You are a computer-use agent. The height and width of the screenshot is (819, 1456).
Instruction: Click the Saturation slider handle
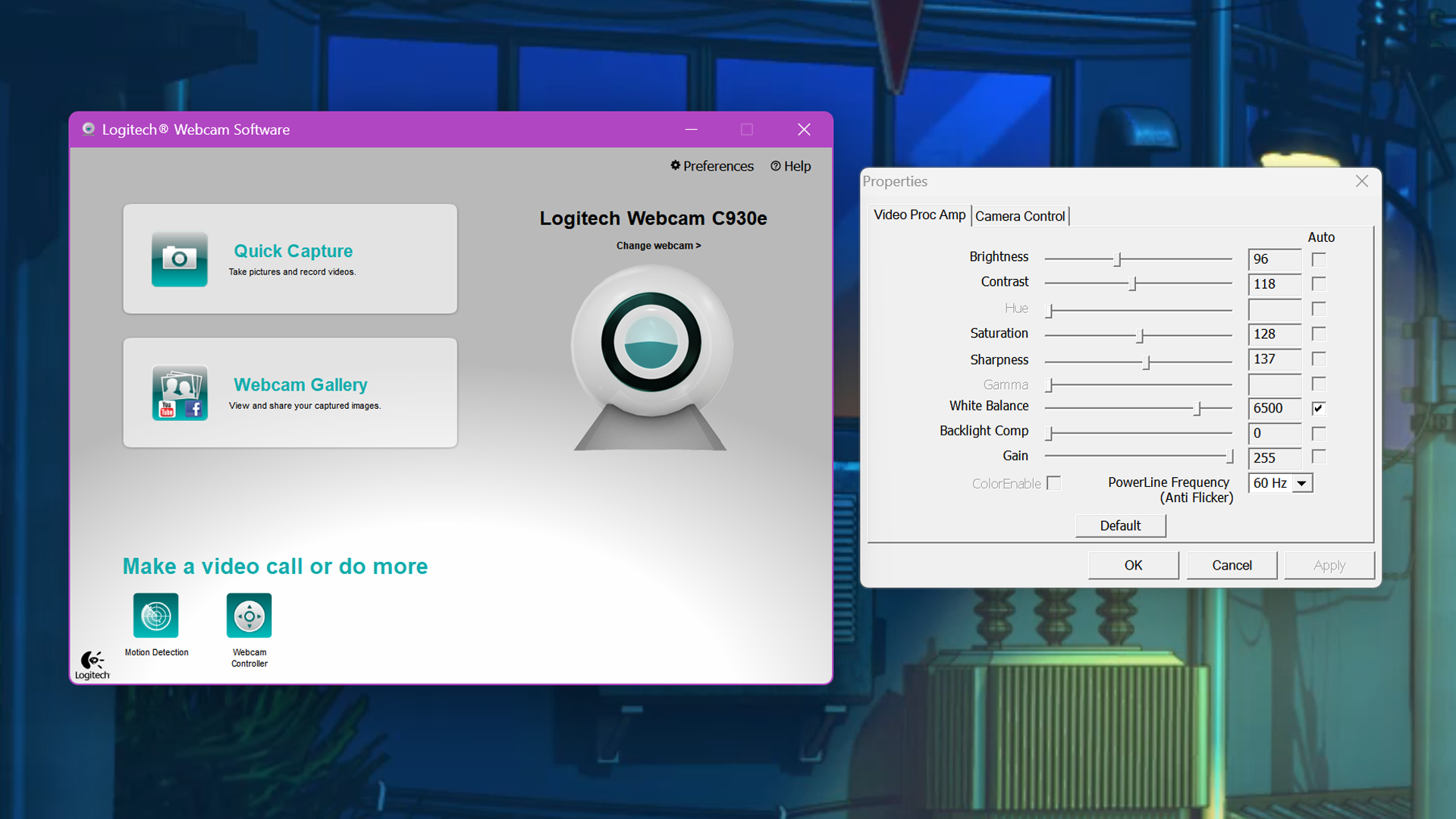point(1140,335)
